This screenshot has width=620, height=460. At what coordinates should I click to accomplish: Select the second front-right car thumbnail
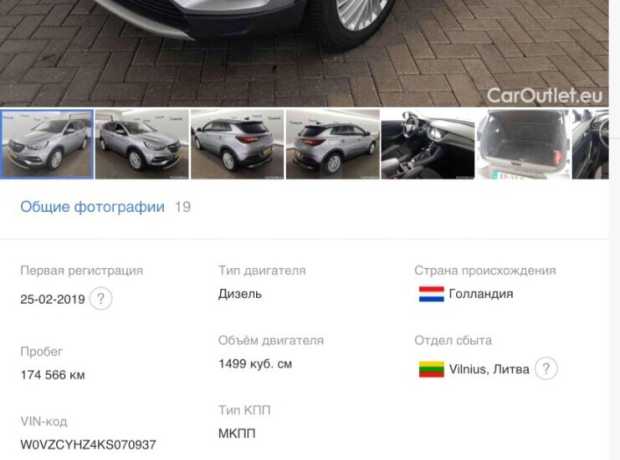142,144
